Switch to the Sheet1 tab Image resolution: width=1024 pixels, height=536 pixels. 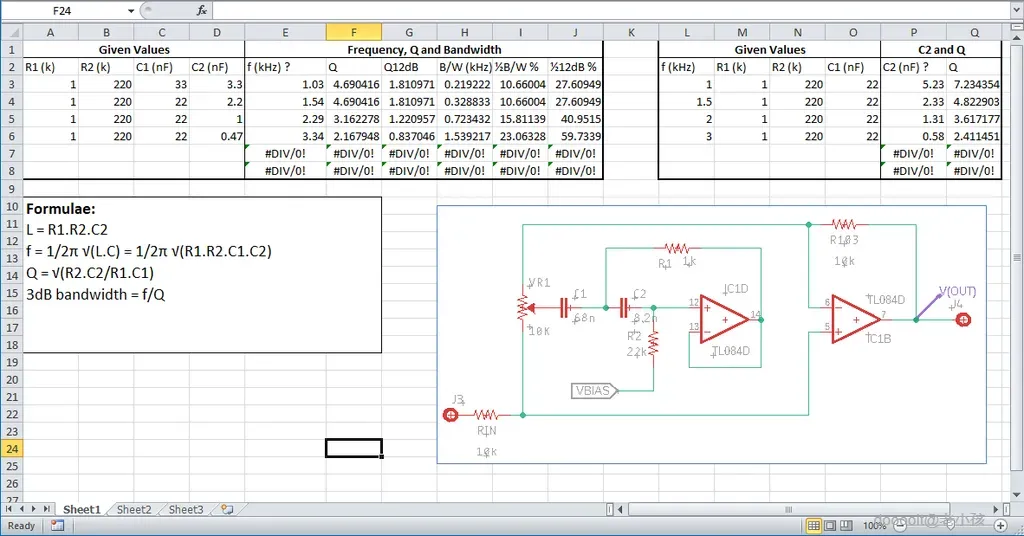pyautogui.click(x=82, y=509)
